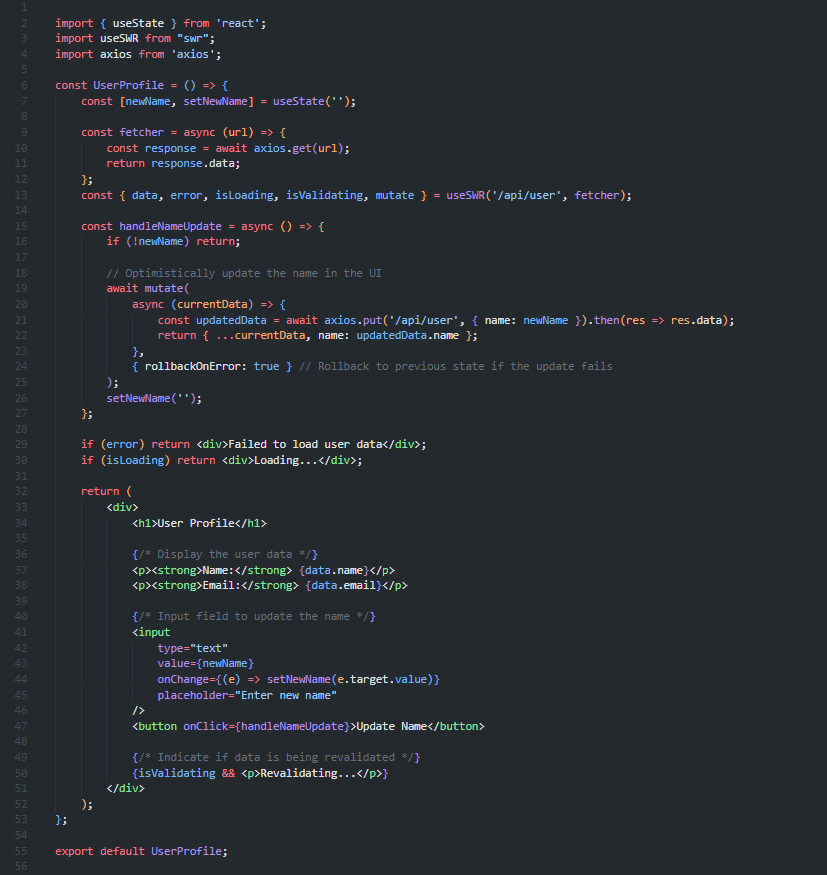Click 'Failed to load user data' text

tap(319, 444)
